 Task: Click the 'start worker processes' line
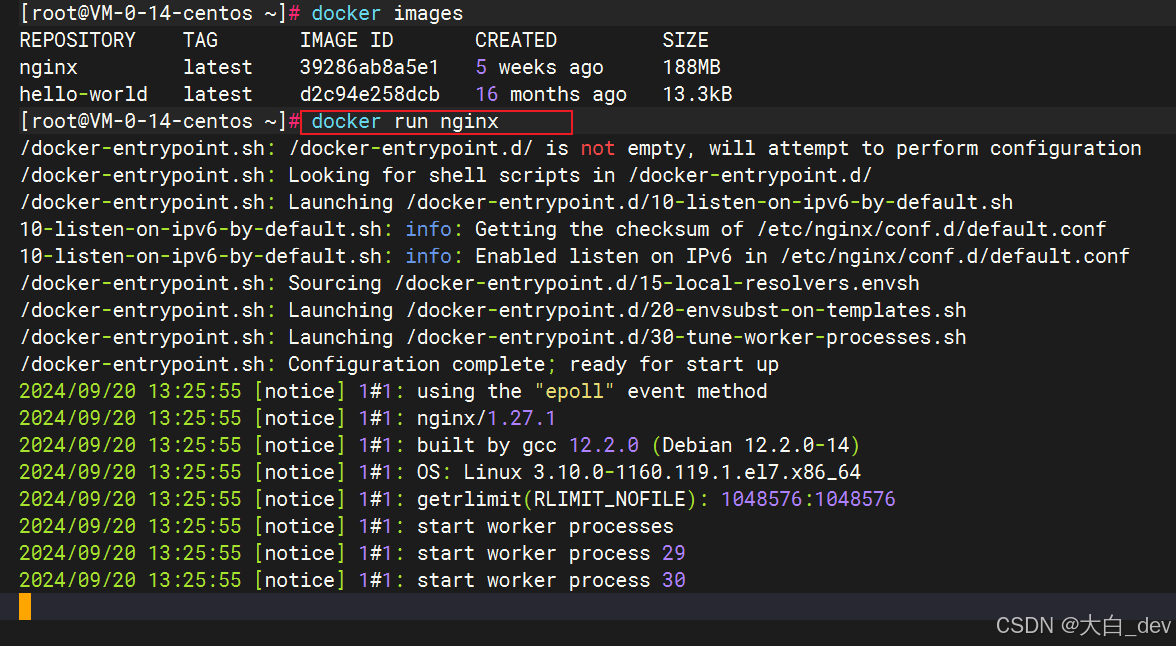click(346, 527)
